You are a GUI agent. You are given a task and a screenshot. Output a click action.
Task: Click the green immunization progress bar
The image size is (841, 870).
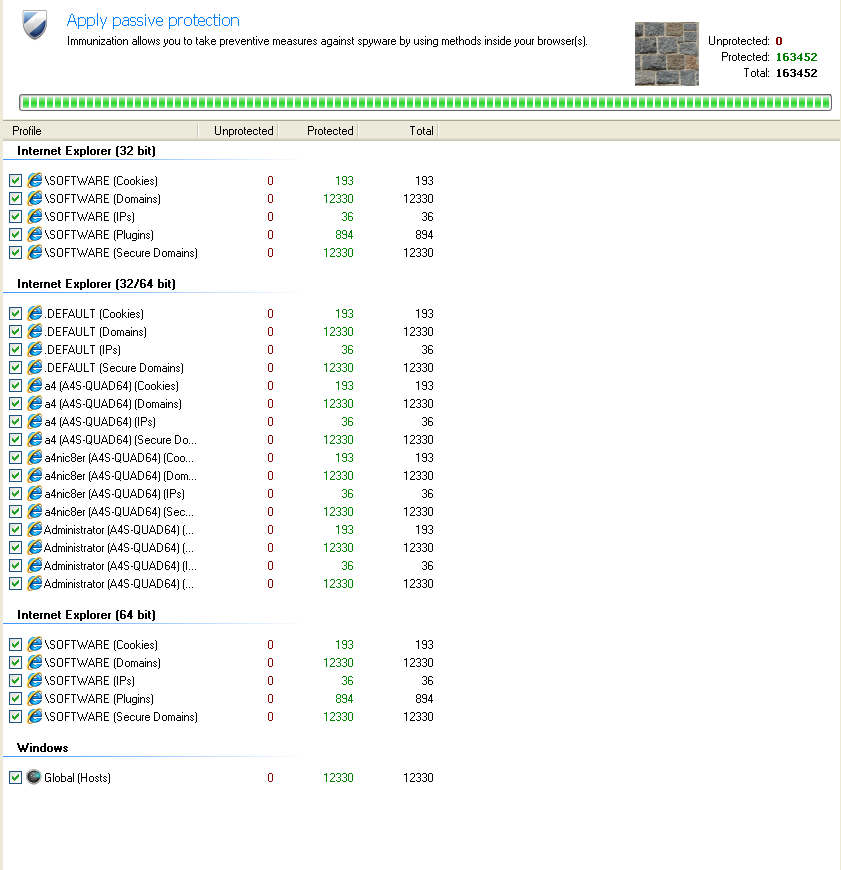(425, 103)
